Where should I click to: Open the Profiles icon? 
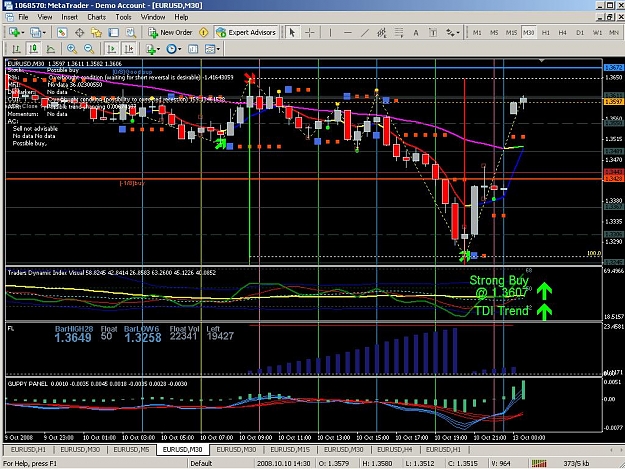35,32
